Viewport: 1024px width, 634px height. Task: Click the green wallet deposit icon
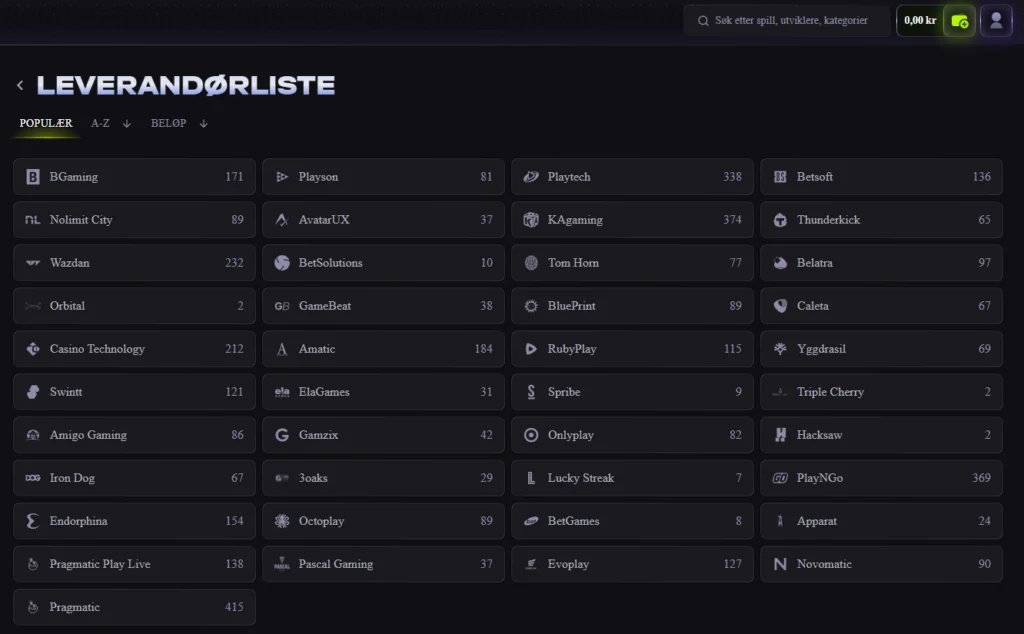pyautogui.click(x=959, y=21)
